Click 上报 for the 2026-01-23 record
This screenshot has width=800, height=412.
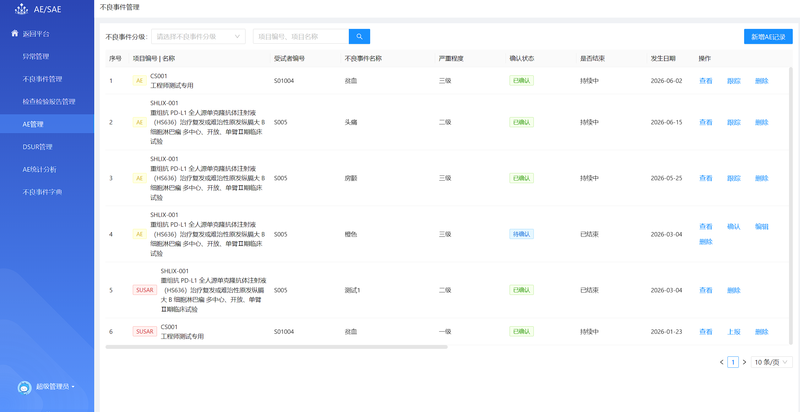click(x=734, y=331)
